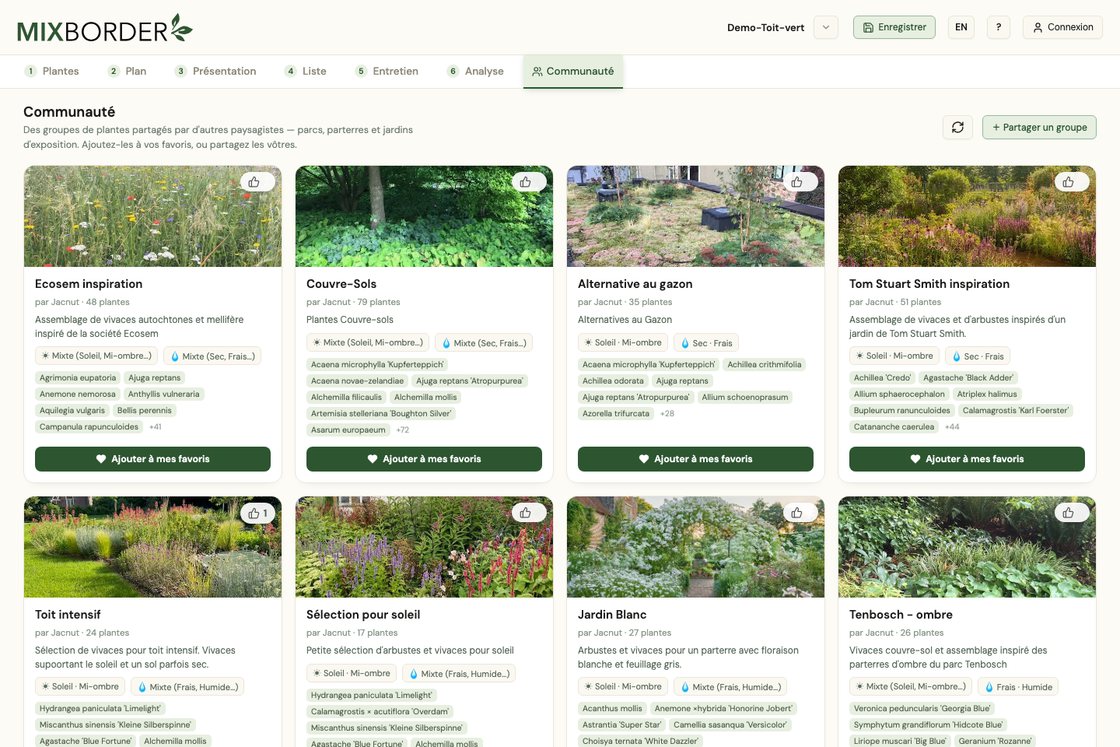The image size is (1120, 747).
Task: Click the Acanthus mollis plant tag
Action: click(x=612, y=708)
